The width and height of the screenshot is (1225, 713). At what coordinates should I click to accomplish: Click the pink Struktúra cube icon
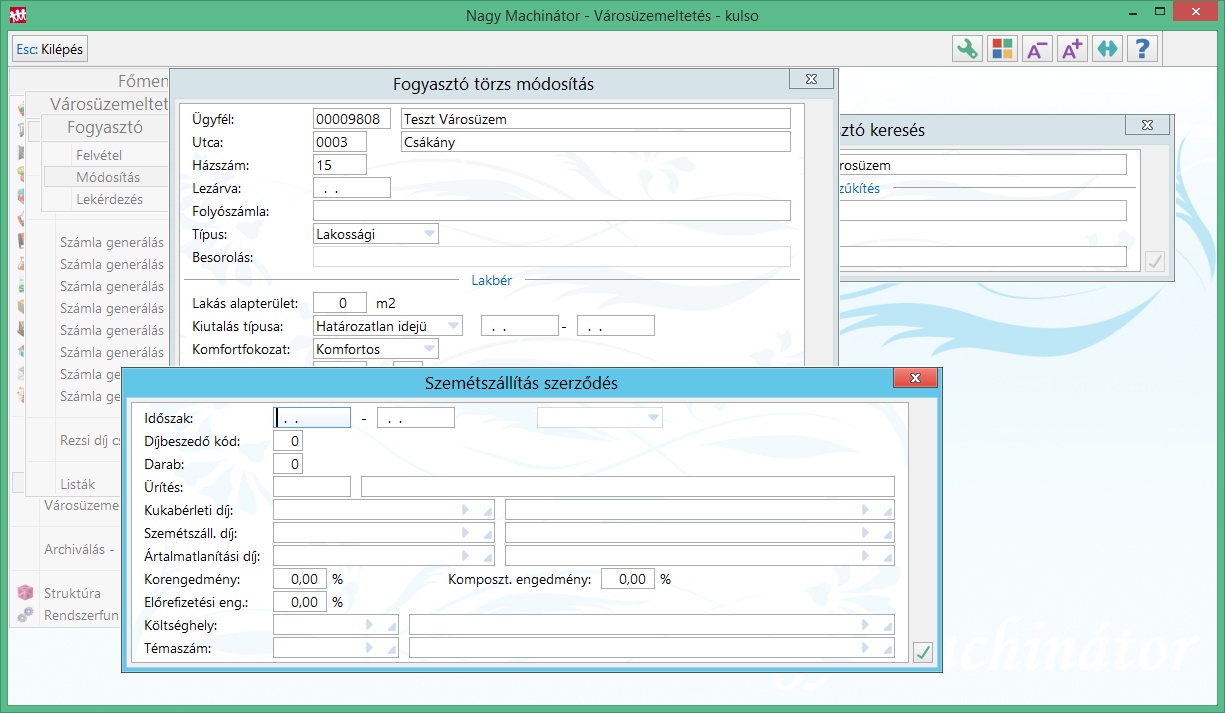(26, 593)
